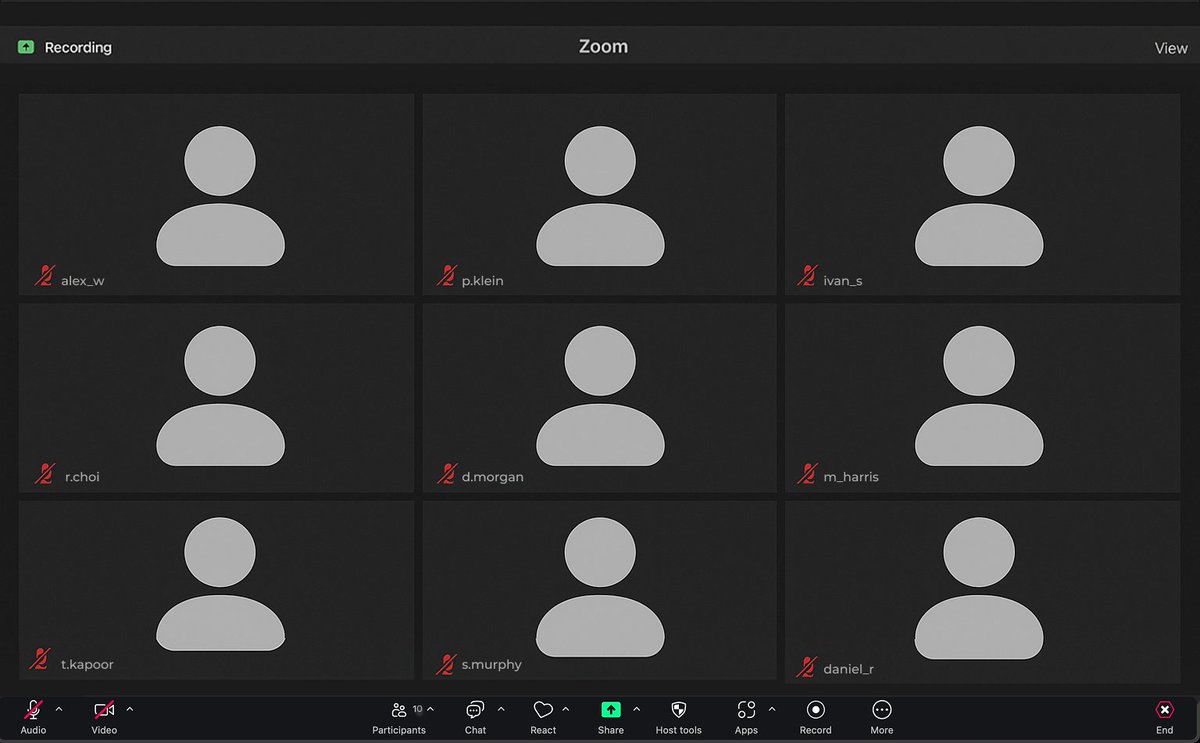
Task: Click the ivan_s name label
Action: tap(843, 281)
